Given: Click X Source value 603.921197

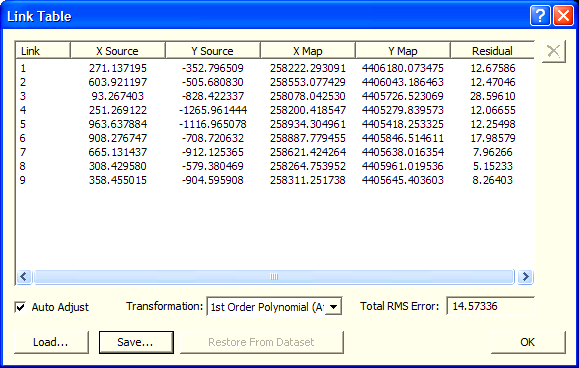Looking at the screenshot, I should 118,82.
